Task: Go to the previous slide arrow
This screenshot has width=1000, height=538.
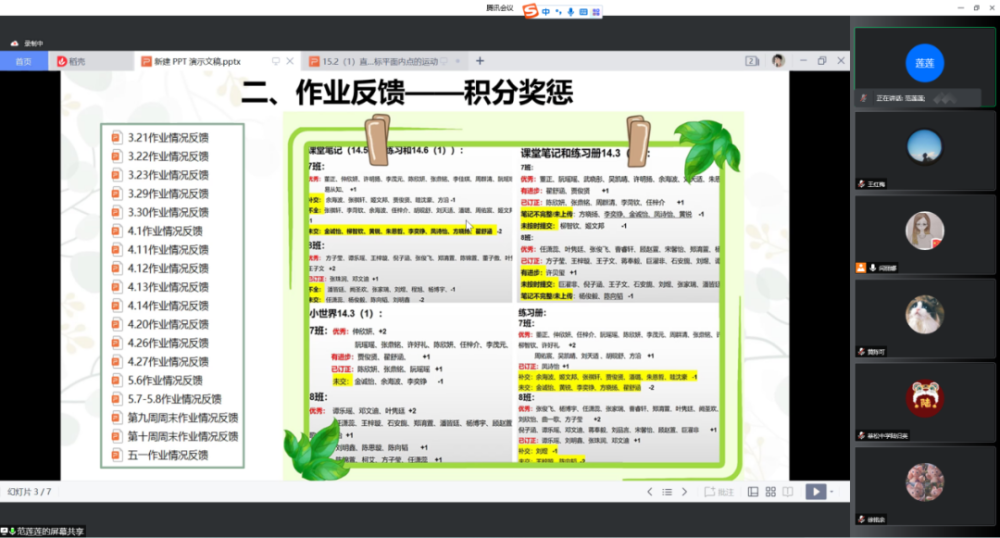Action: point(650,491)
